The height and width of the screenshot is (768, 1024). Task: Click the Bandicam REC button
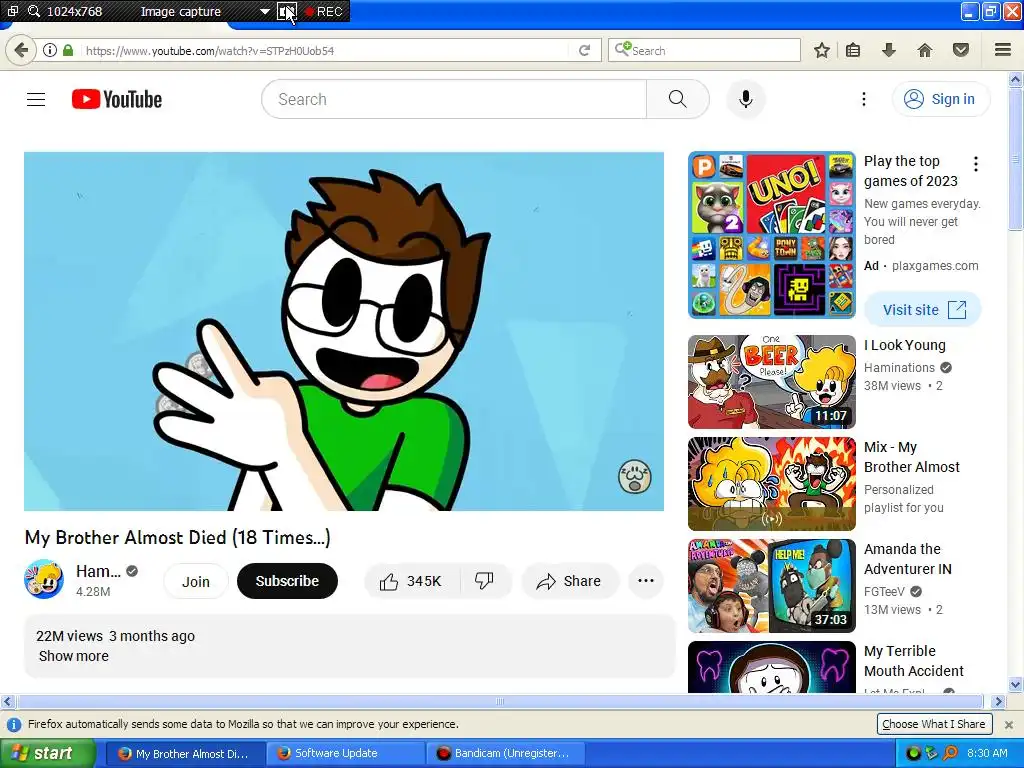coord(324,12)
